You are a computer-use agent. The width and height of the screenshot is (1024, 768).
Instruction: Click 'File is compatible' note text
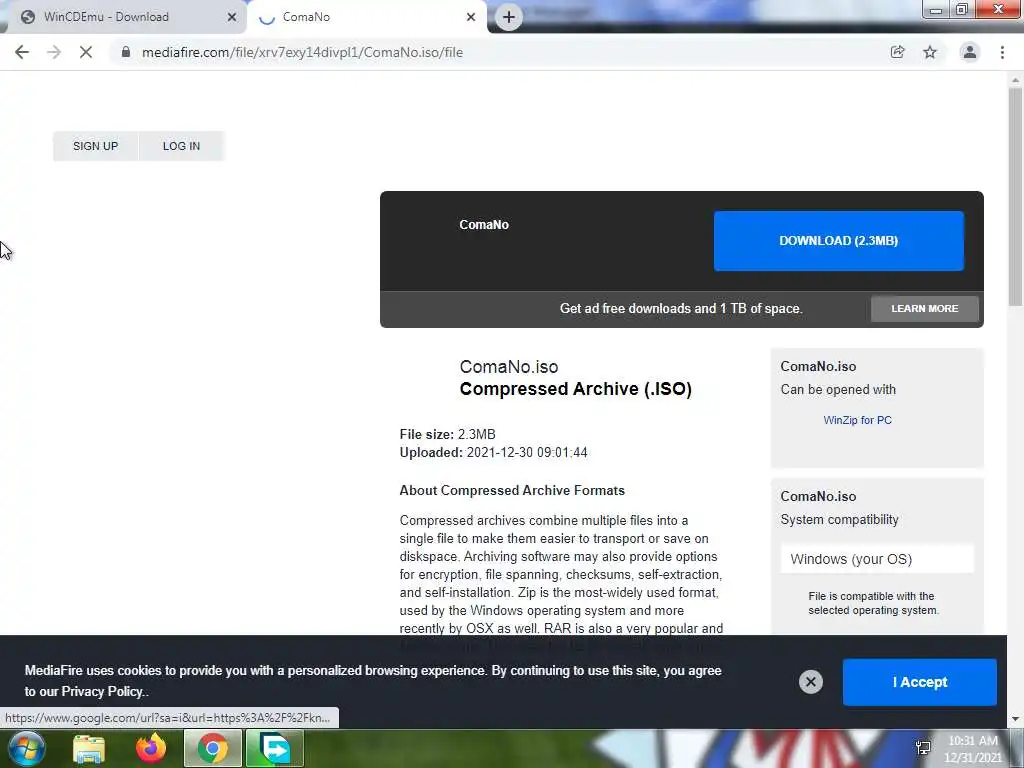tap(873, 603)
